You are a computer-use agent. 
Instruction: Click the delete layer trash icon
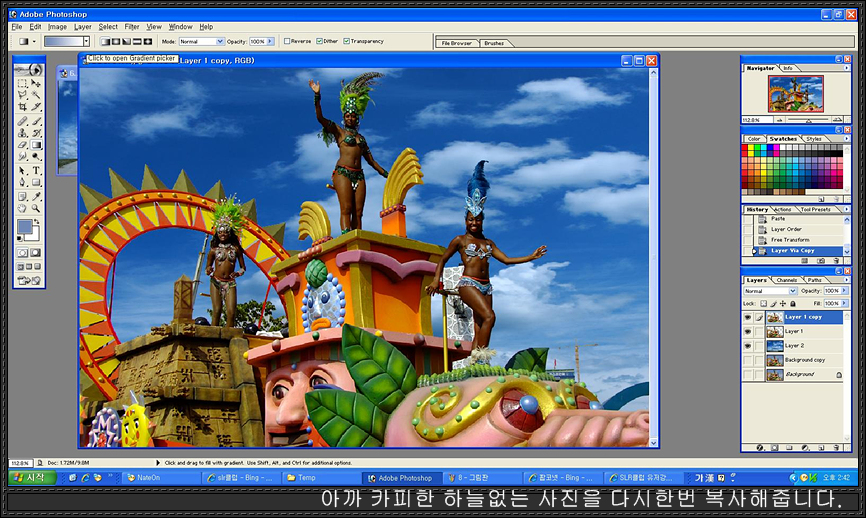838,448
